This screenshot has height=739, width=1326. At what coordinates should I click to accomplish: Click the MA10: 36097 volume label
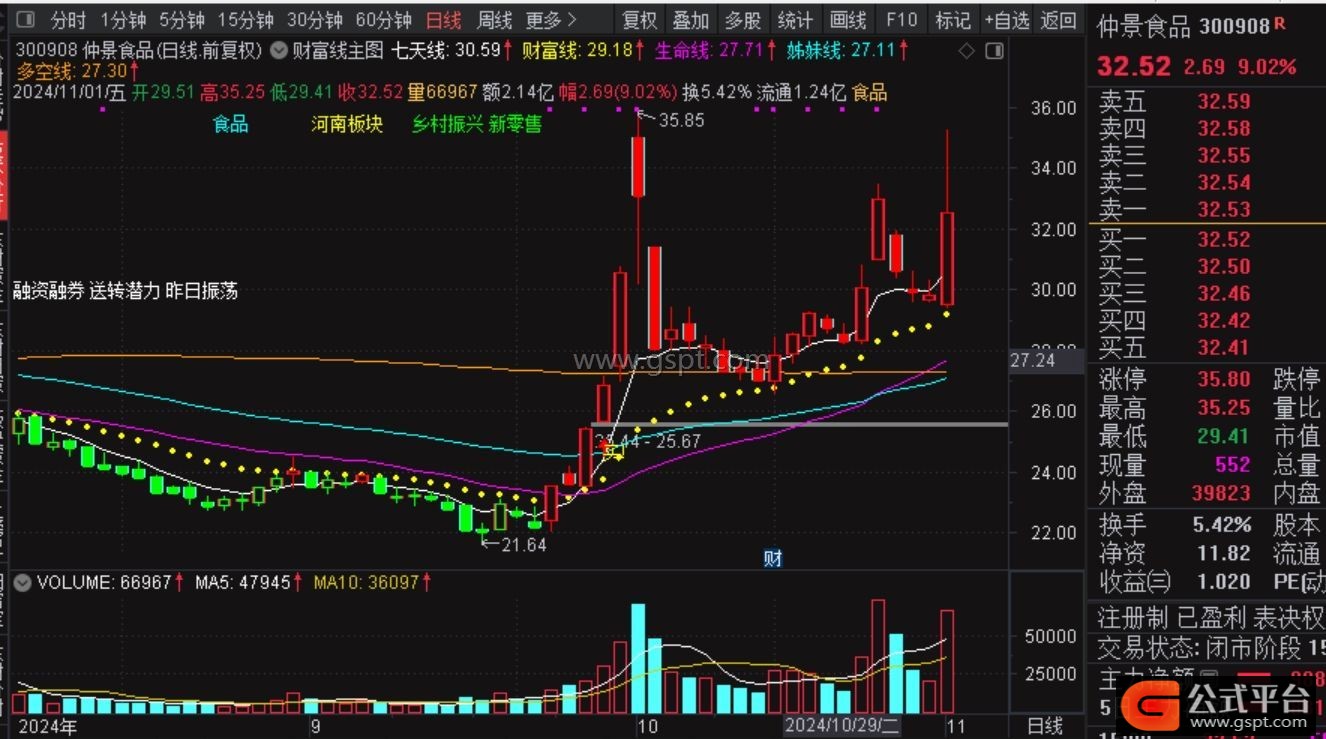tap(373, 582)
